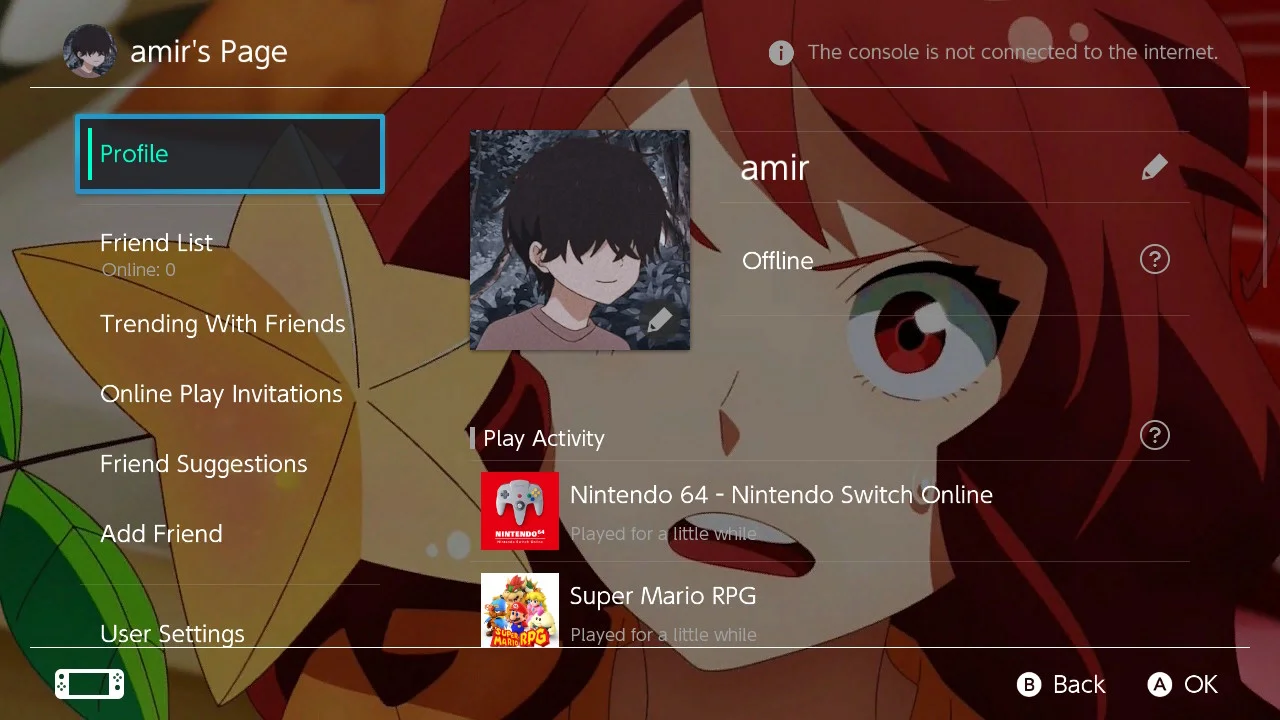The width and height of the screenshot is (1280, 720).
Task: Select the Profile menu item
Action: click(230, 154)
